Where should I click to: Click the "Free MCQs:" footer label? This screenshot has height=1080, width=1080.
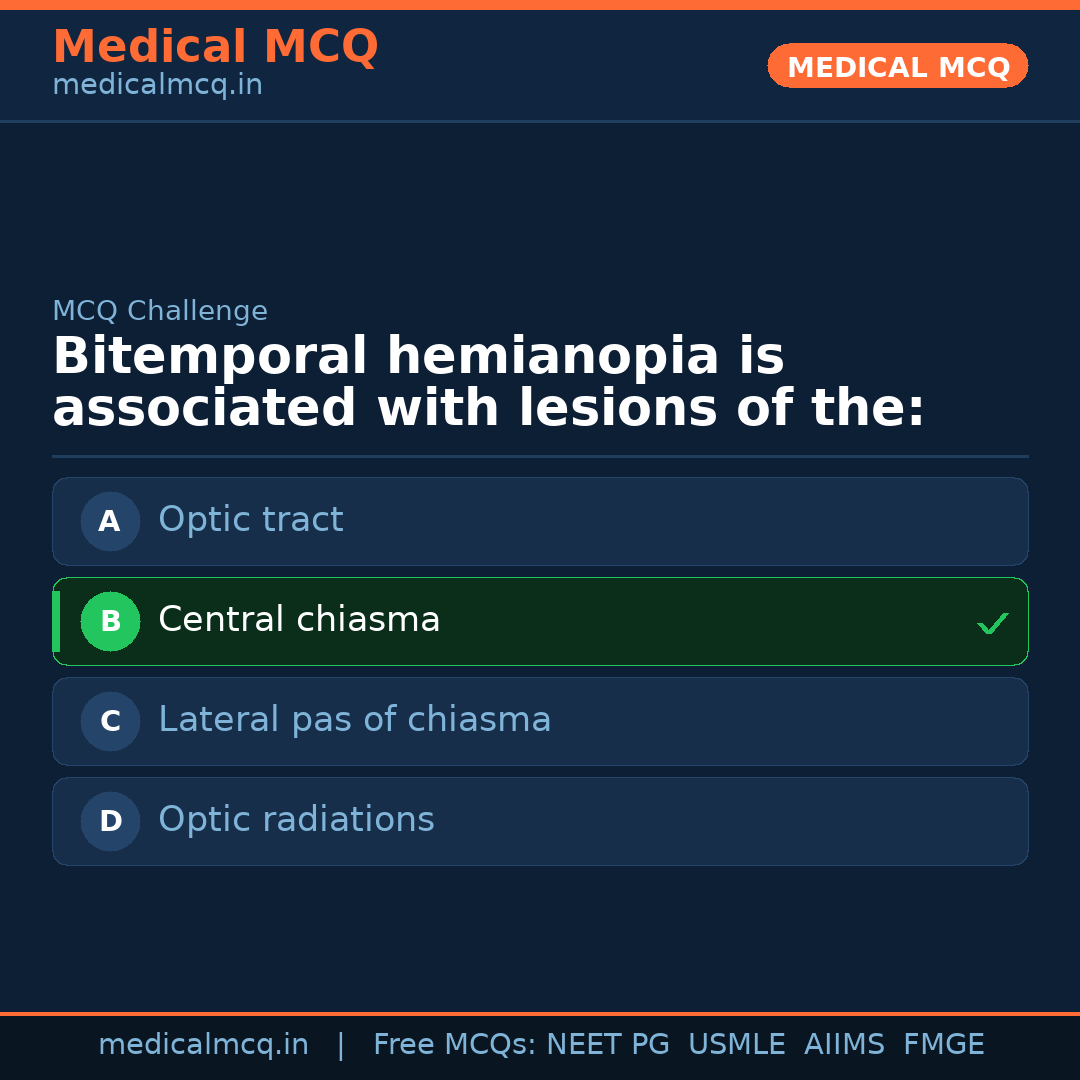point(454,1045)
